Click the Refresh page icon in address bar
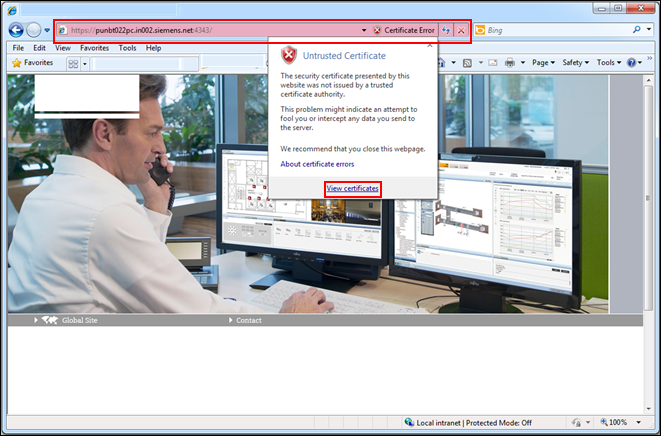Screen dimensions: 661x436 point(446,31)
